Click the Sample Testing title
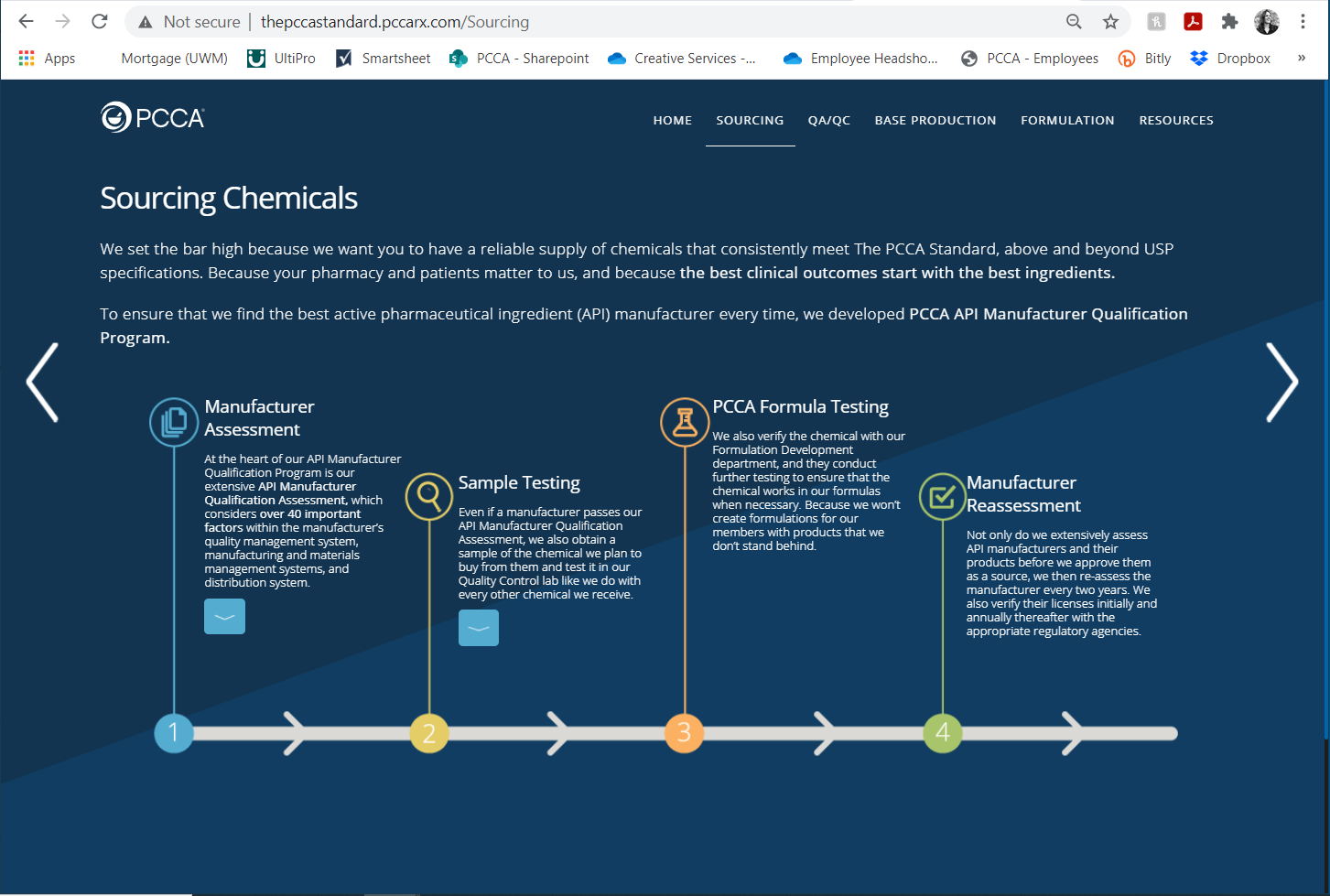The image size is (1330, 896). point(519,482)
